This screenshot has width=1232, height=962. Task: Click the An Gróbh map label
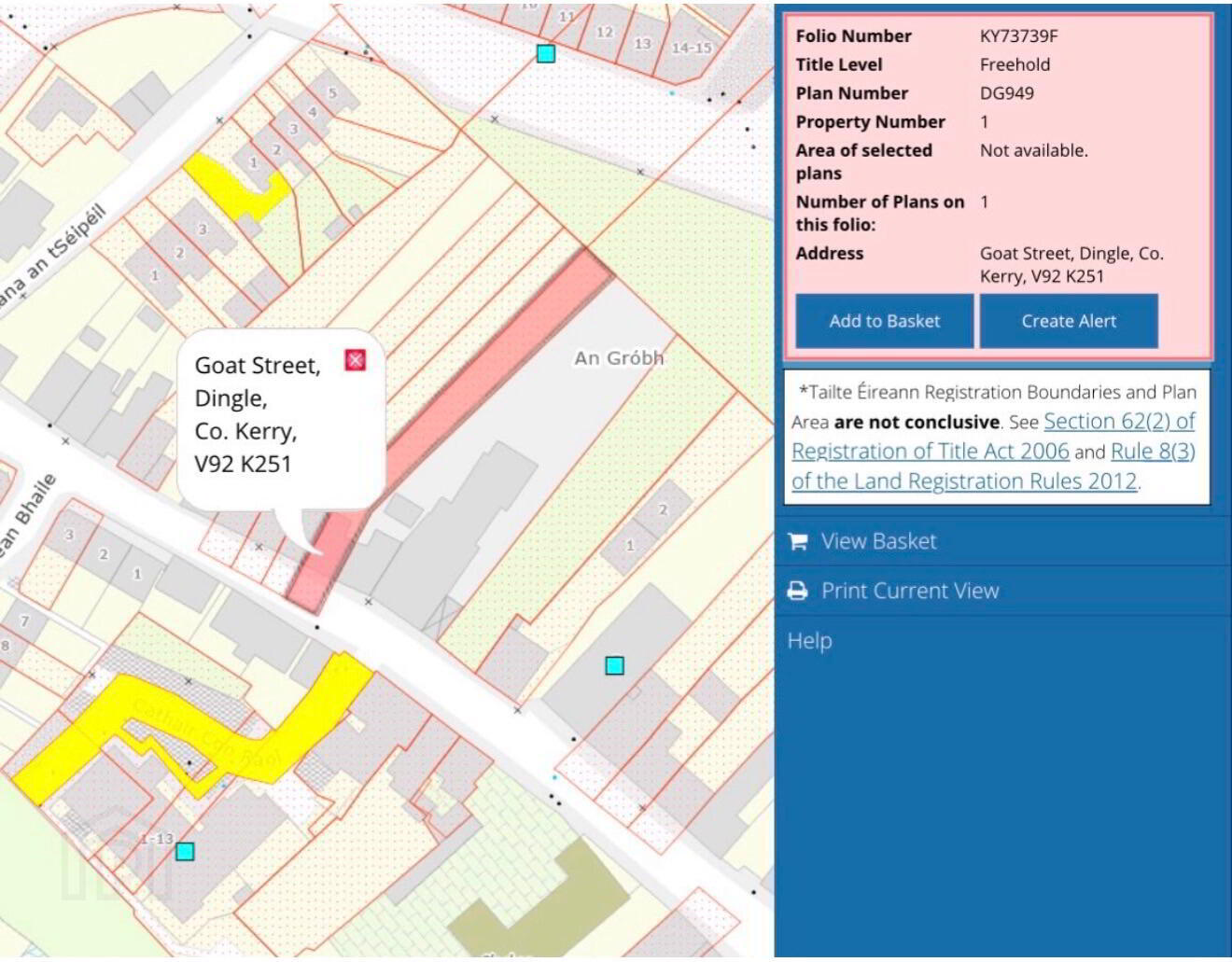point(619,357)
